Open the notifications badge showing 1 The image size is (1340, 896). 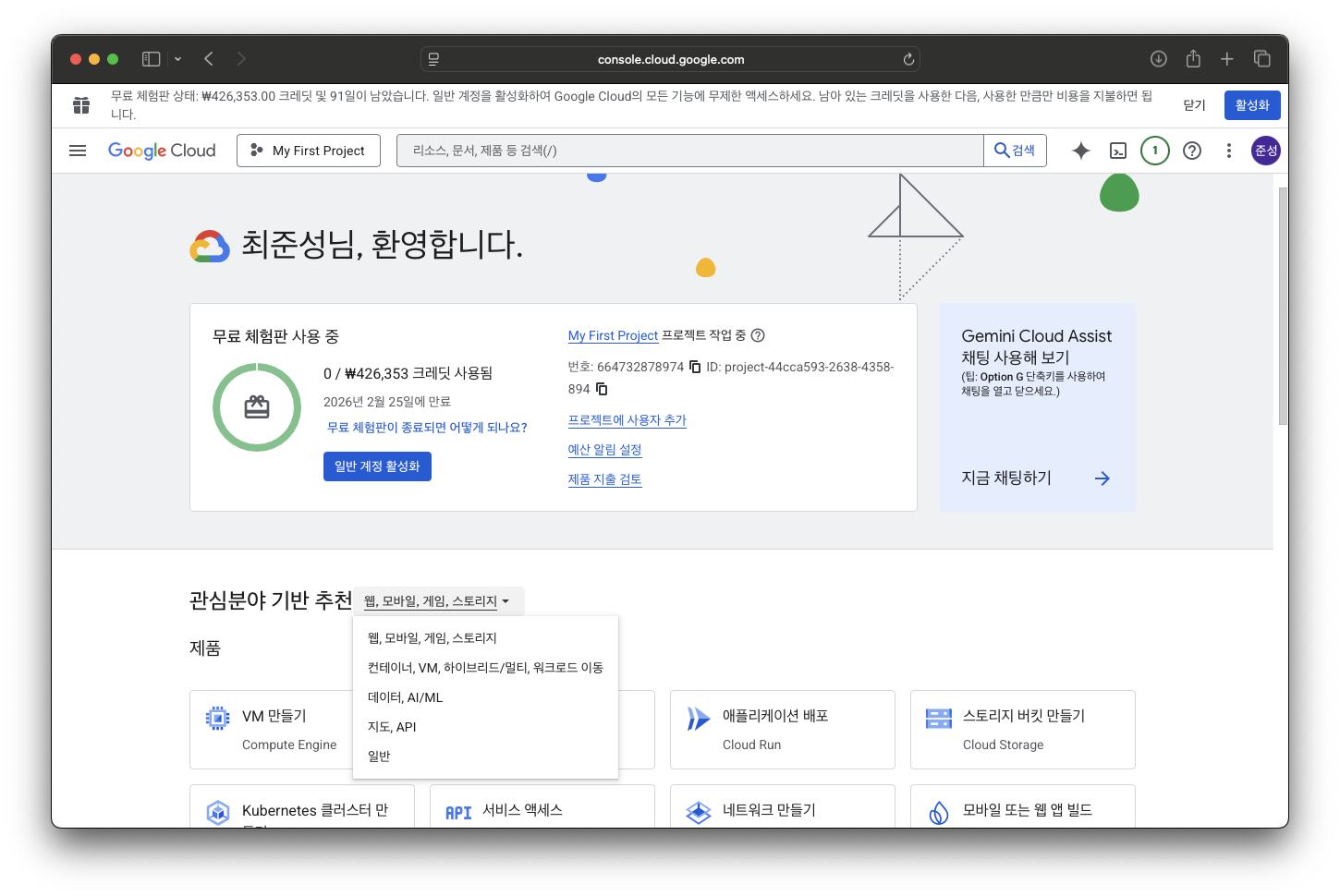1154,151
